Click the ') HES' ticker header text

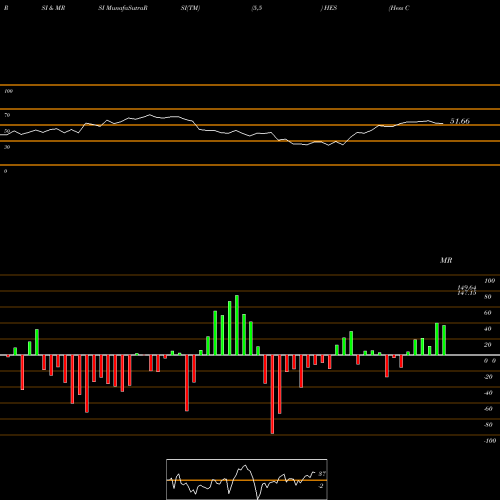click(x=329, y=8)
